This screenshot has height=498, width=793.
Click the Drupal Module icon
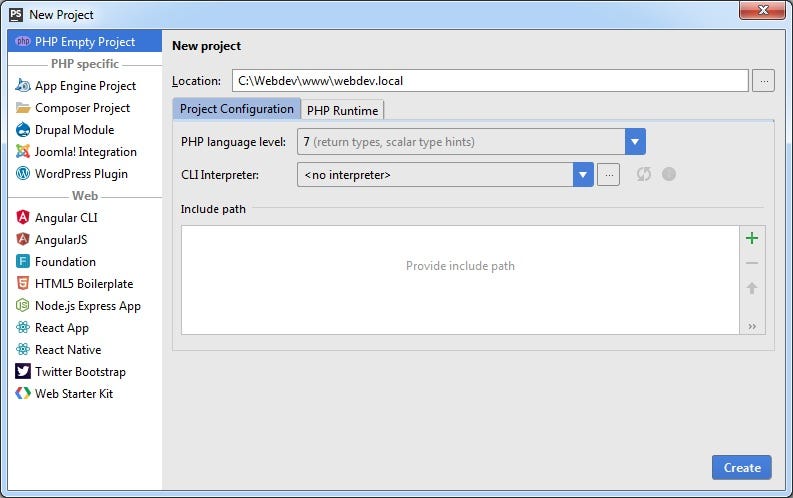[23, 130]
